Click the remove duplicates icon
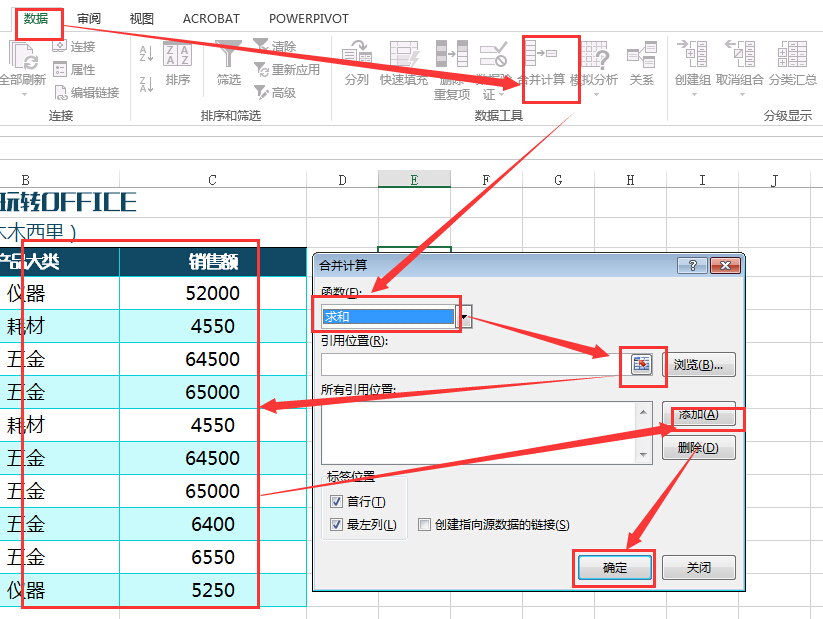Image resolution: width=823 pixels, height=619 pixels. coord(451,54)
